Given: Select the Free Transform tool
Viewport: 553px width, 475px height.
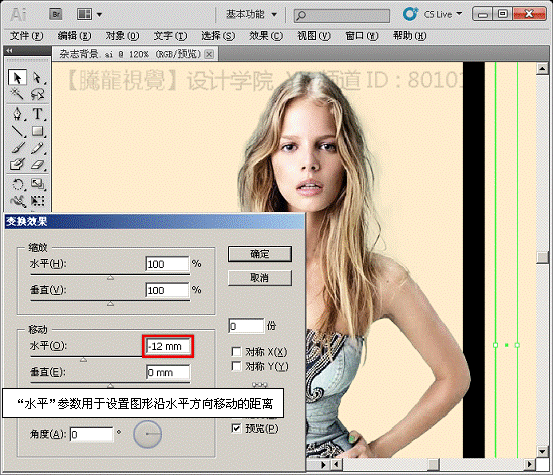Looking at the screenshot, I should pyautogui.click(x=37, y=201).
